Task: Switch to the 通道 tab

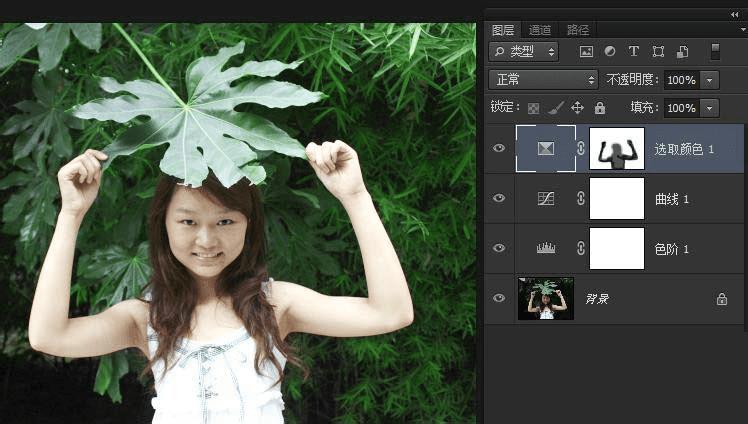Action: point(540,30)
